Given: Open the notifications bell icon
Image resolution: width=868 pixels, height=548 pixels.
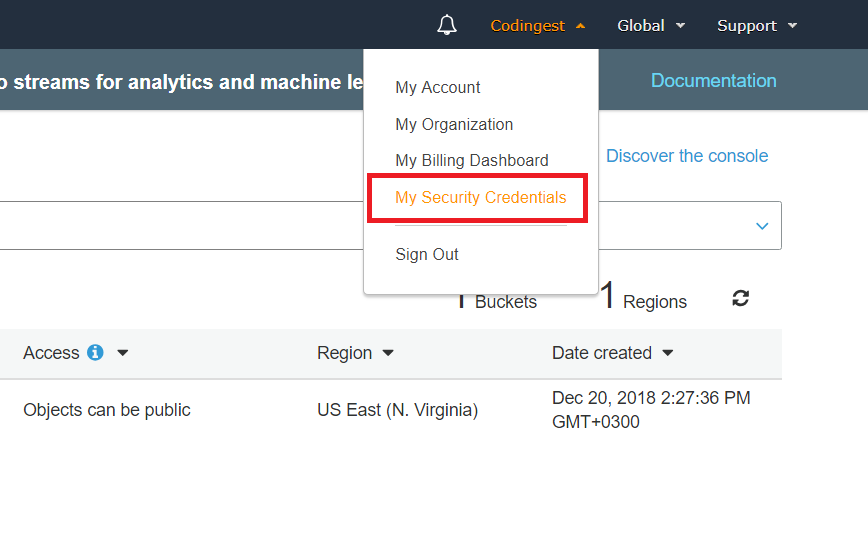Looking at the screenshot, I should click(x=447, y=26).
